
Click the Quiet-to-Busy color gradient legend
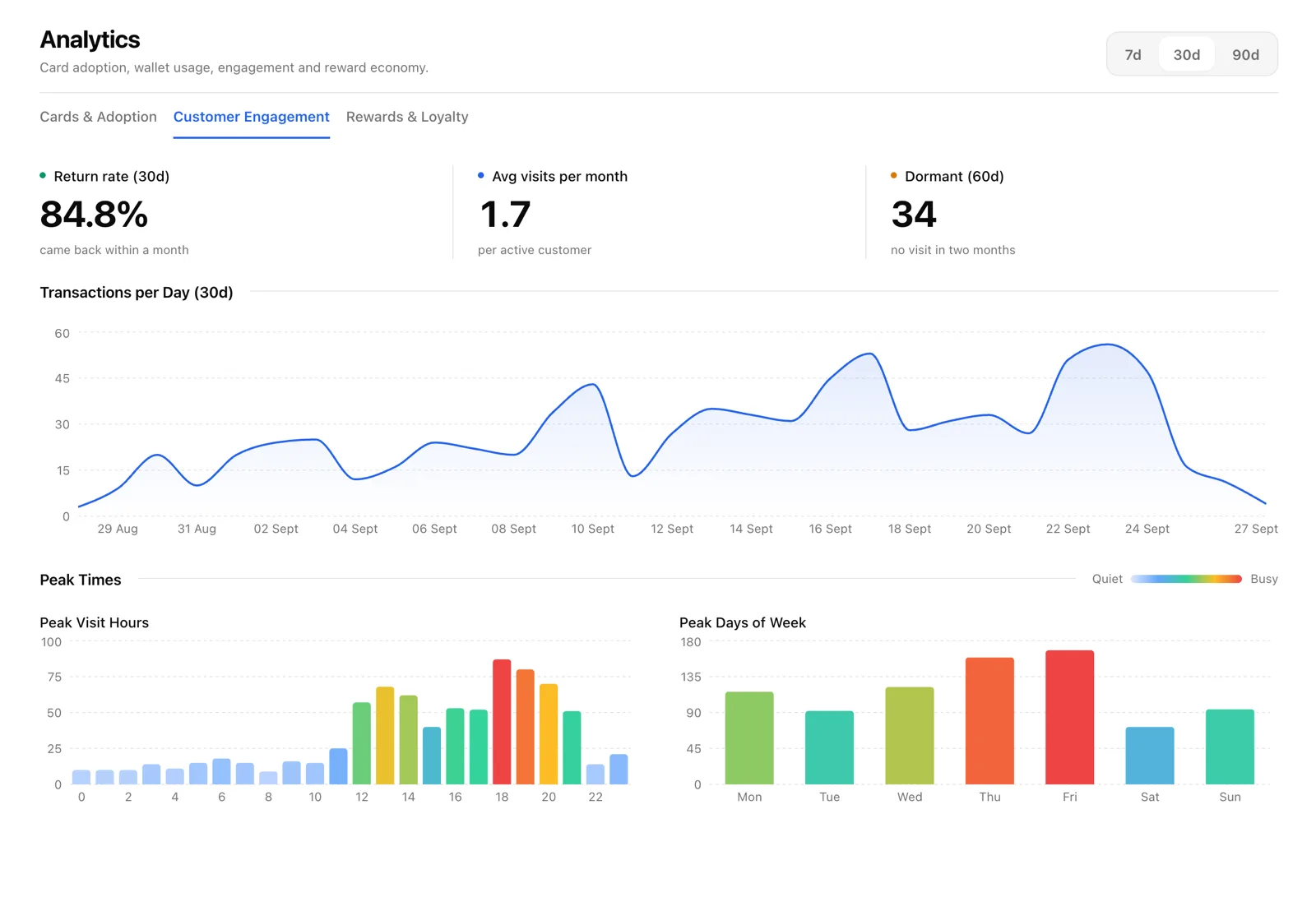tap(1186, 579)
